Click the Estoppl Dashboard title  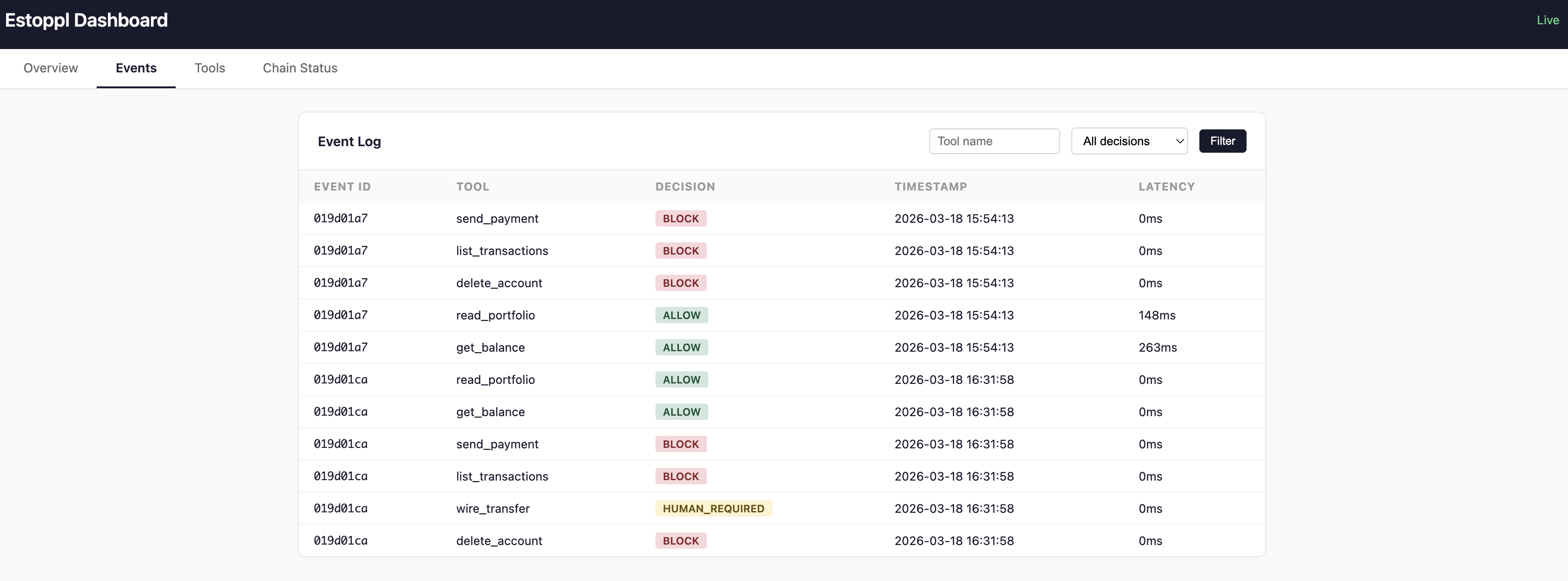click(x=86, y=20)
